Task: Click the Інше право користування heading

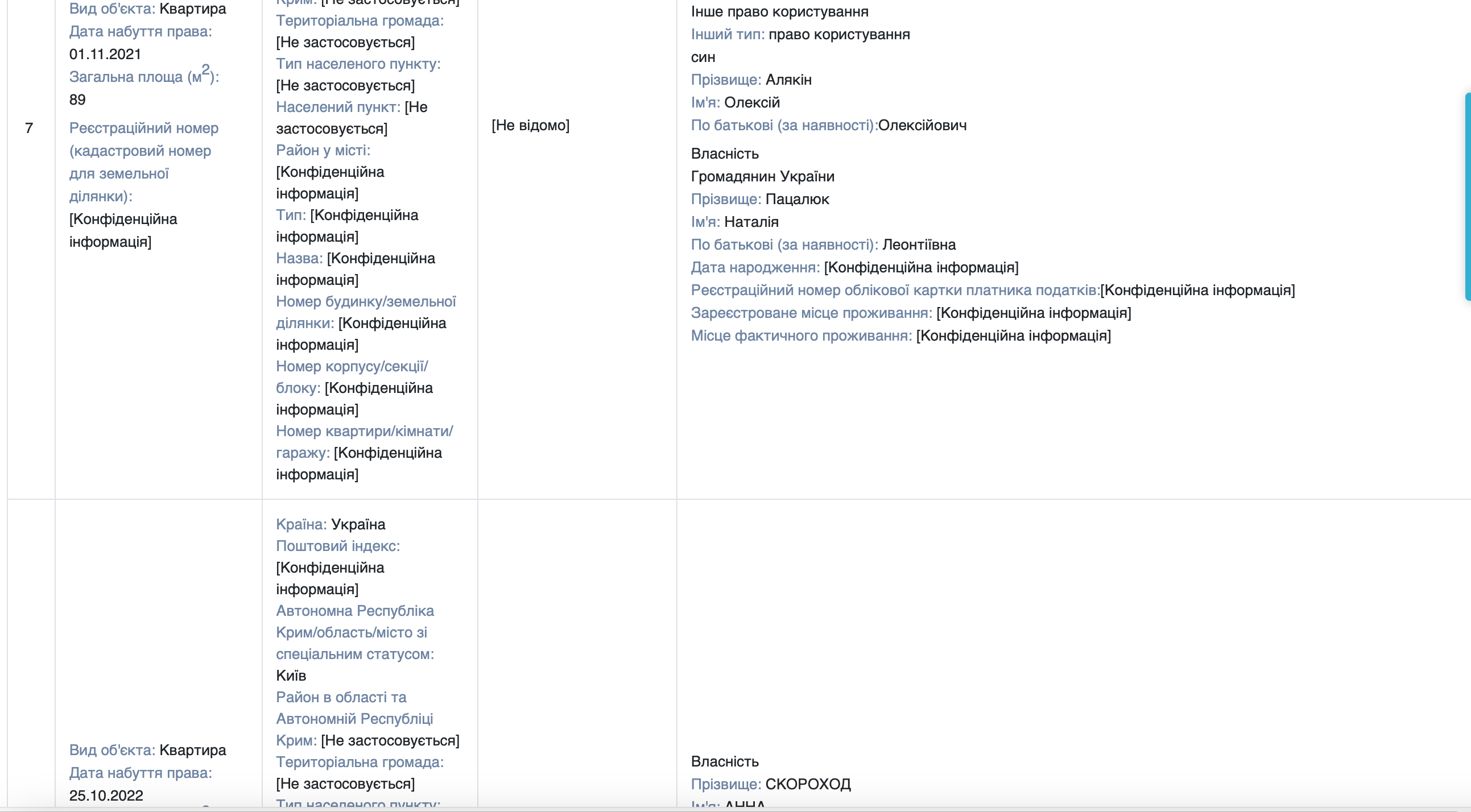Action: 779,11
